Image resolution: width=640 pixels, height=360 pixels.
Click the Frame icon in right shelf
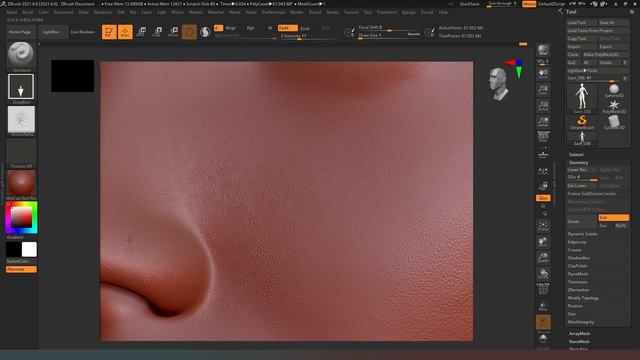point(543,226)
